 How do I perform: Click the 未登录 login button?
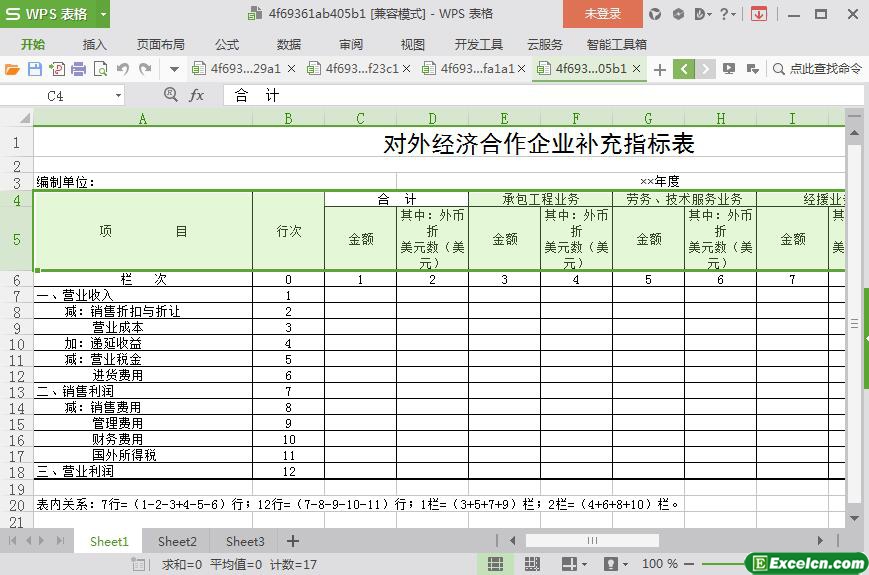coord(603,14)
